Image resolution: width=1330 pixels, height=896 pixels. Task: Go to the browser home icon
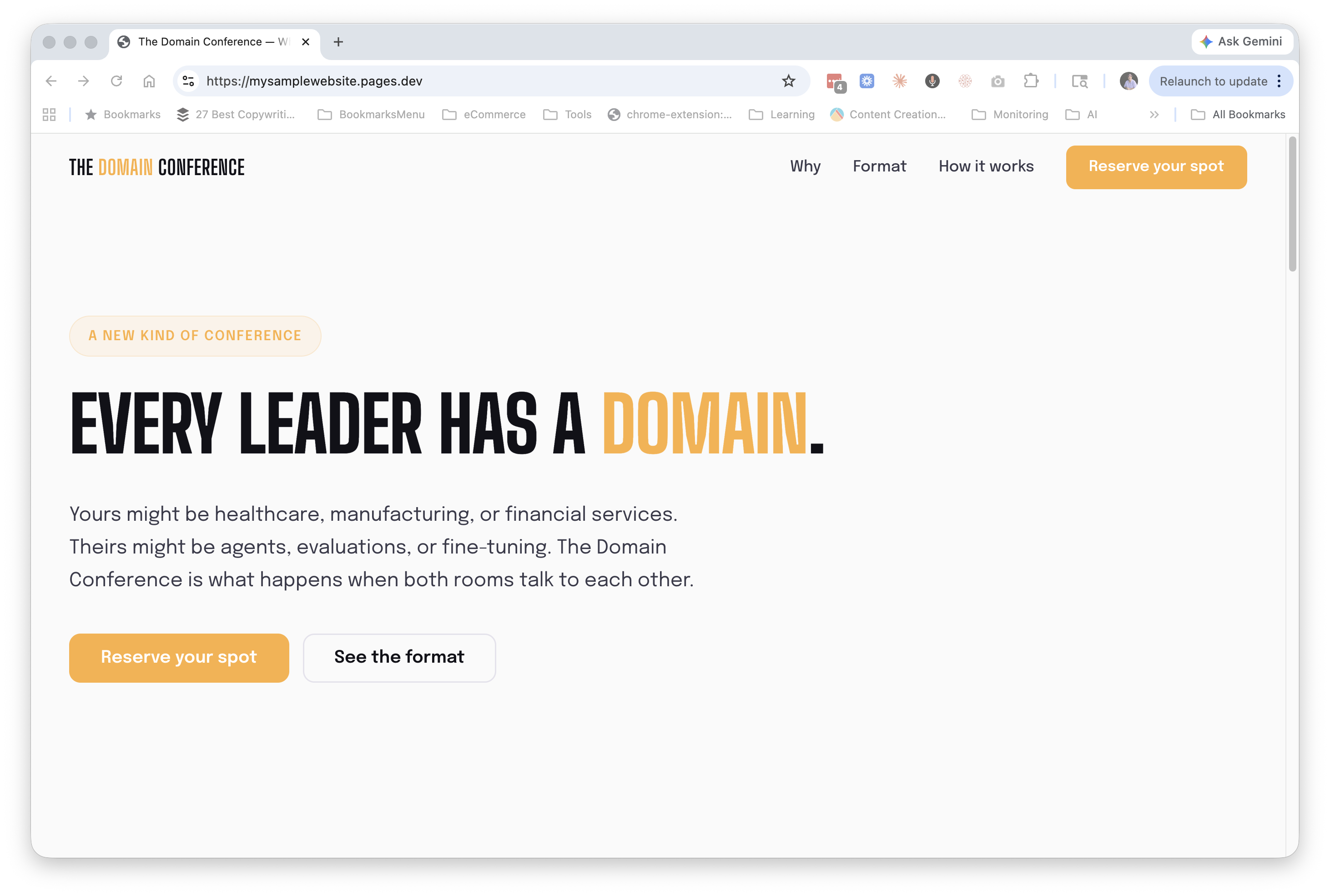tap(149, 81)
